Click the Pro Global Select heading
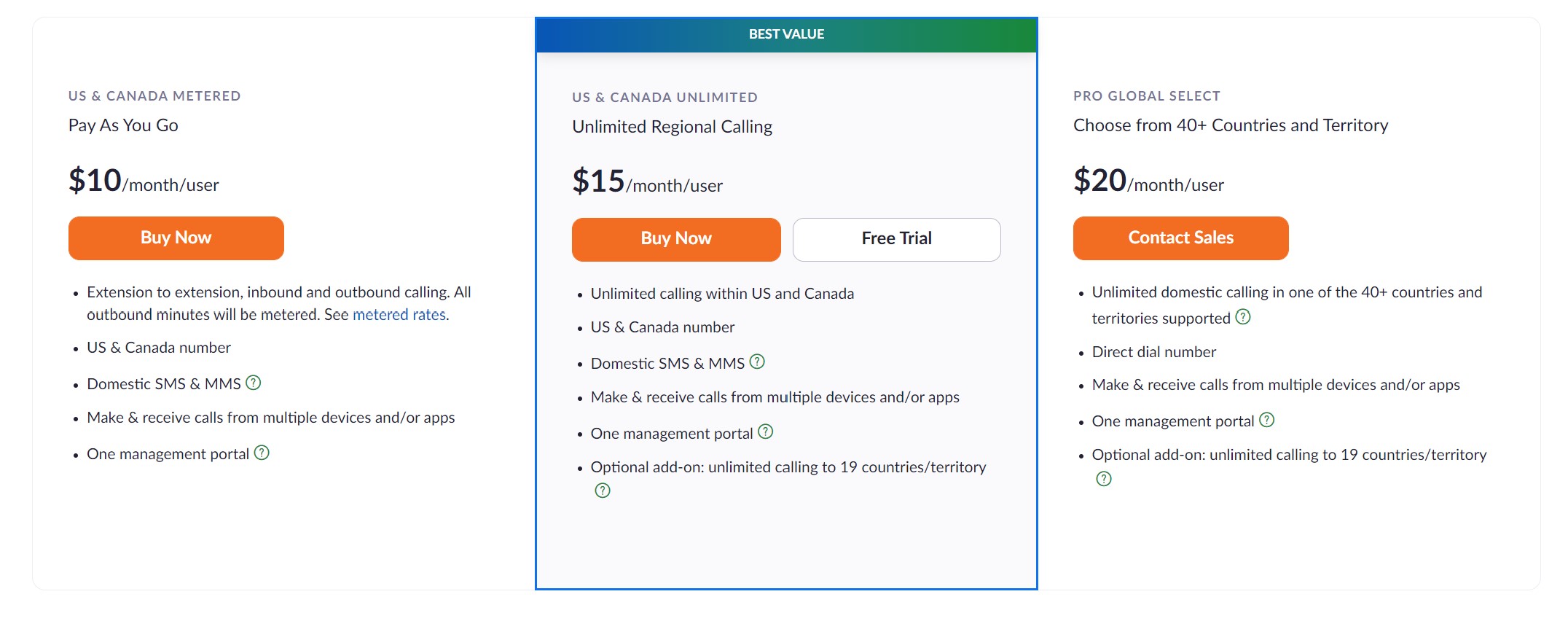This screenshot has height=621, width=1568. (1147, 96)
